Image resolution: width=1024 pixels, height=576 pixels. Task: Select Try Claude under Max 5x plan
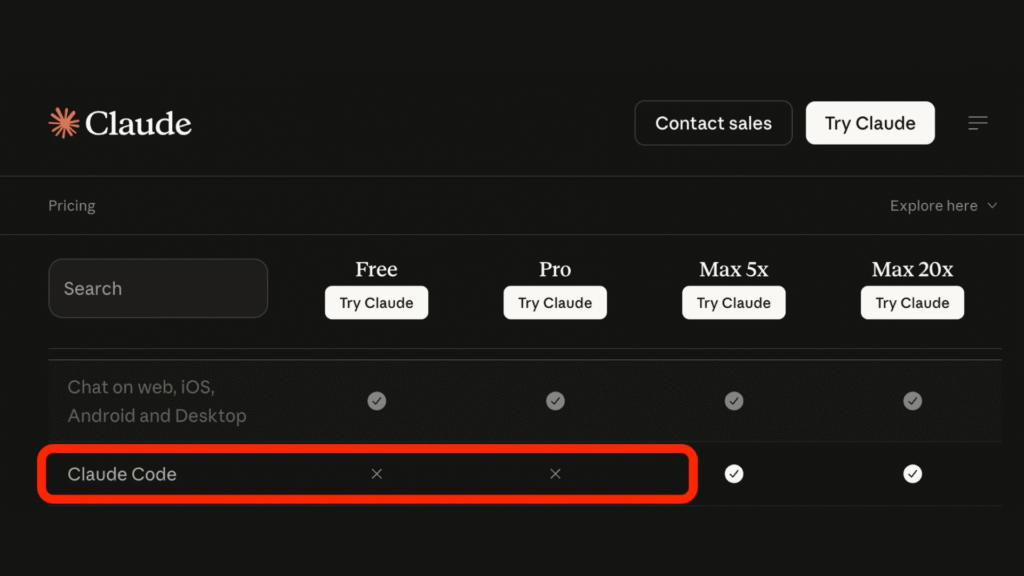[734, 303]
